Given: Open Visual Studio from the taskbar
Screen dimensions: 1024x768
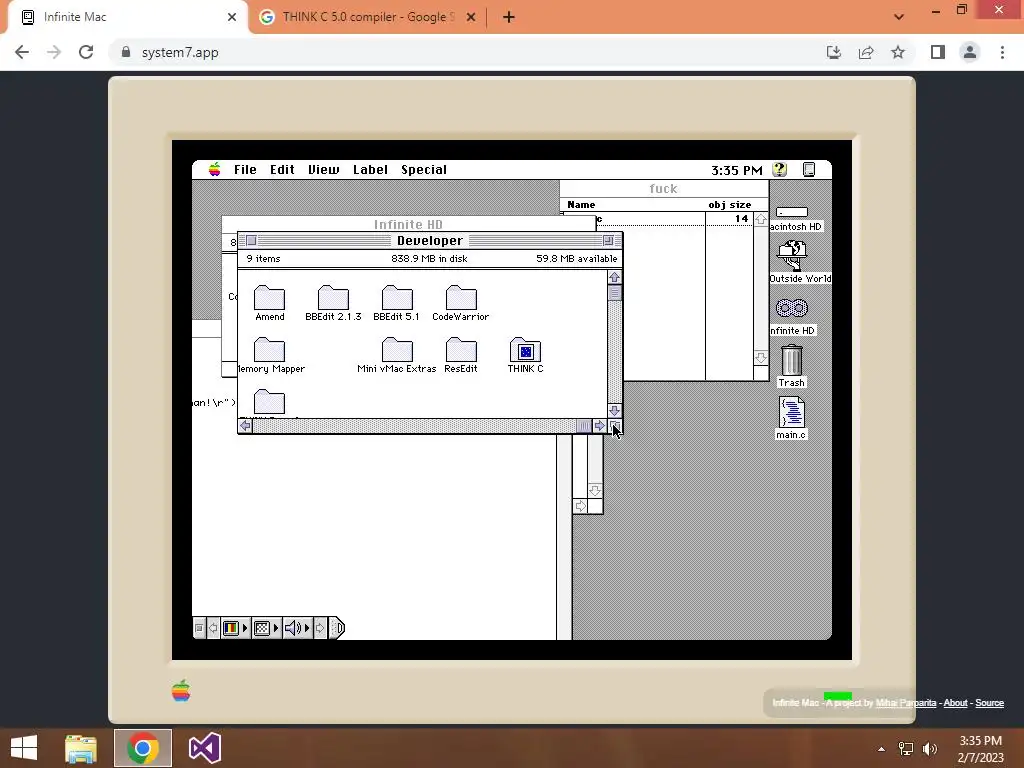Looking at the screenshot, I should coord(204,748).
